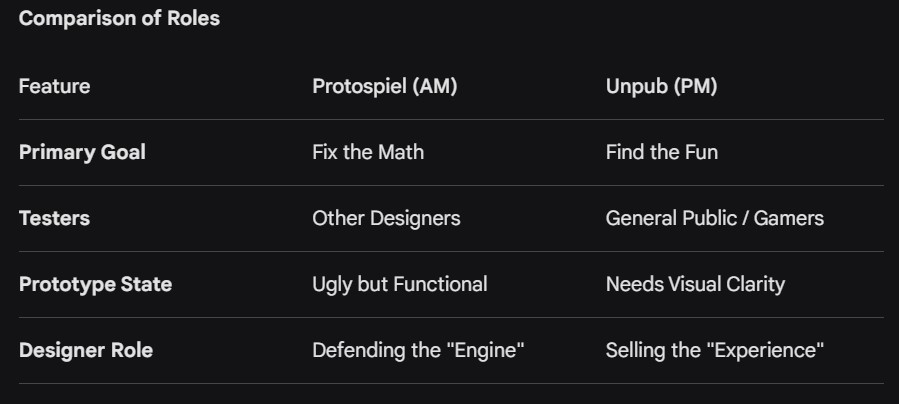
Task: Click the word 'Engine' in last row
Action: click(x=489, y=350)
